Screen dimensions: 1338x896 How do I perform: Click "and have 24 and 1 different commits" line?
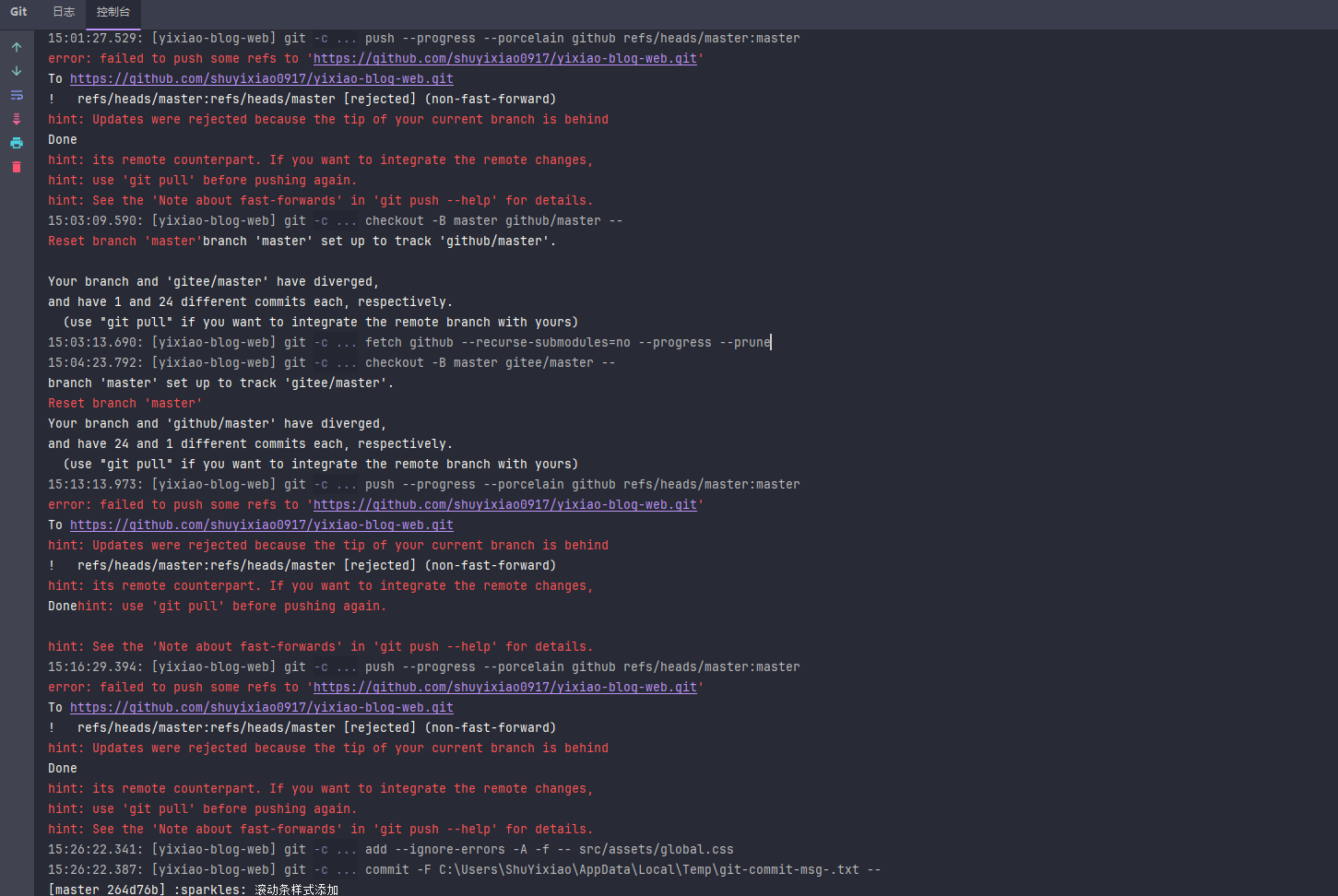(251, 443)
